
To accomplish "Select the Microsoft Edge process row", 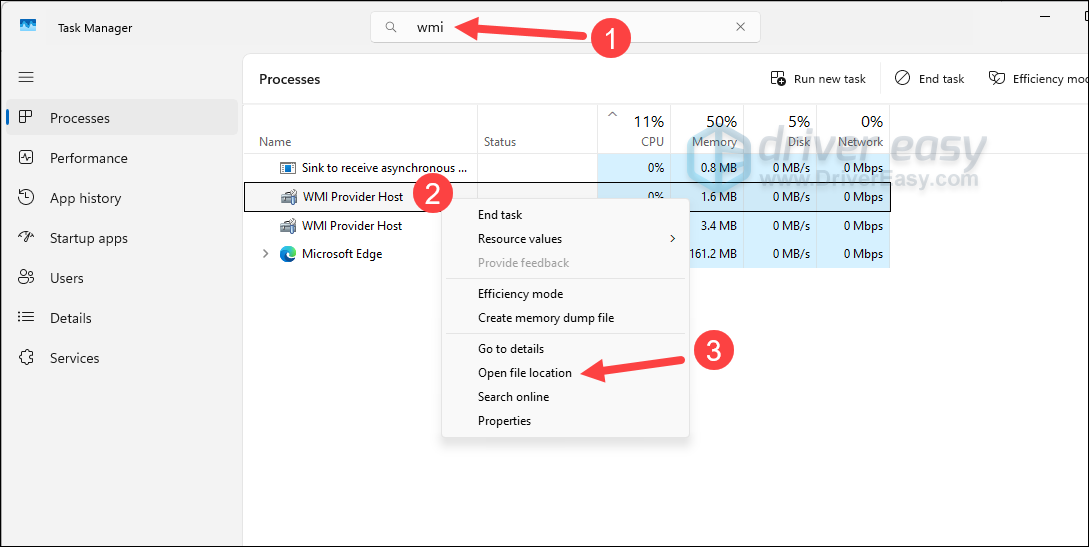I will 567,254.
